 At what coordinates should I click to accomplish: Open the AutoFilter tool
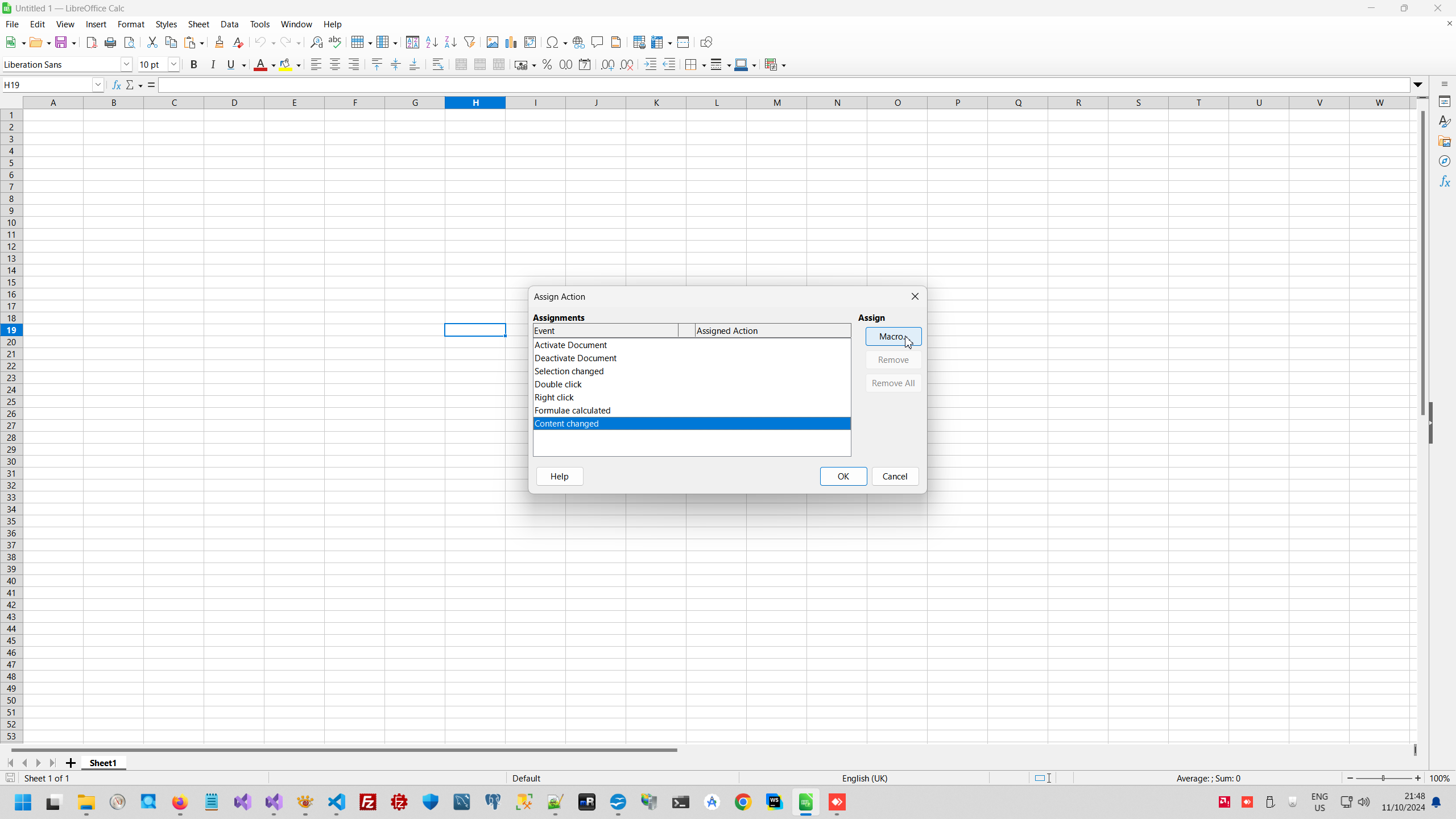(x=469, y=42)
